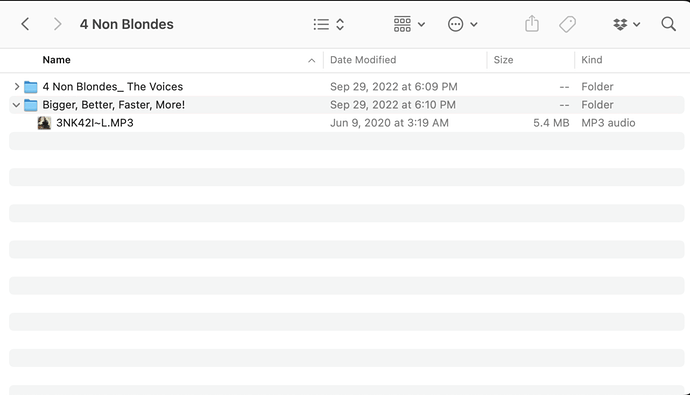Sort by the Kind column
This screenshot has height=395, width=690.
pyautogui.click(x=592, y=60)
